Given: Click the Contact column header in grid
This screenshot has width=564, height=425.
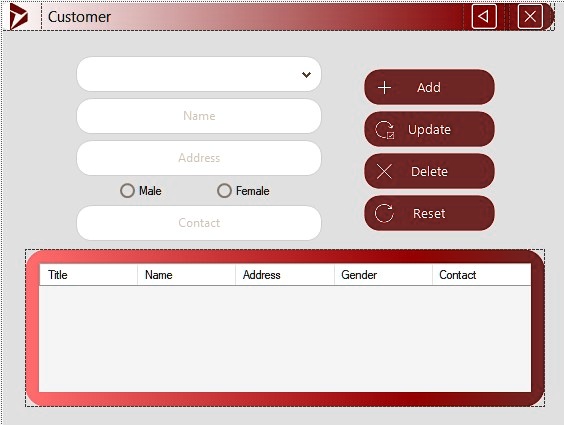Looking at the screenshot, I should tap(482, 275).
